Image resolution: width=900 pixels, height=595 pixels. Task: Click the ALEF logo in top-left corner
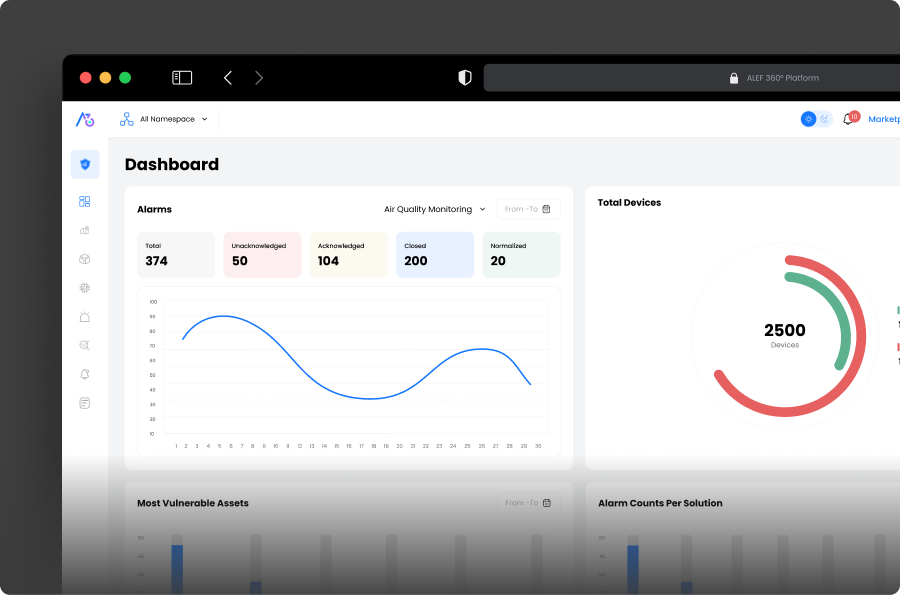tap(85, 119)
